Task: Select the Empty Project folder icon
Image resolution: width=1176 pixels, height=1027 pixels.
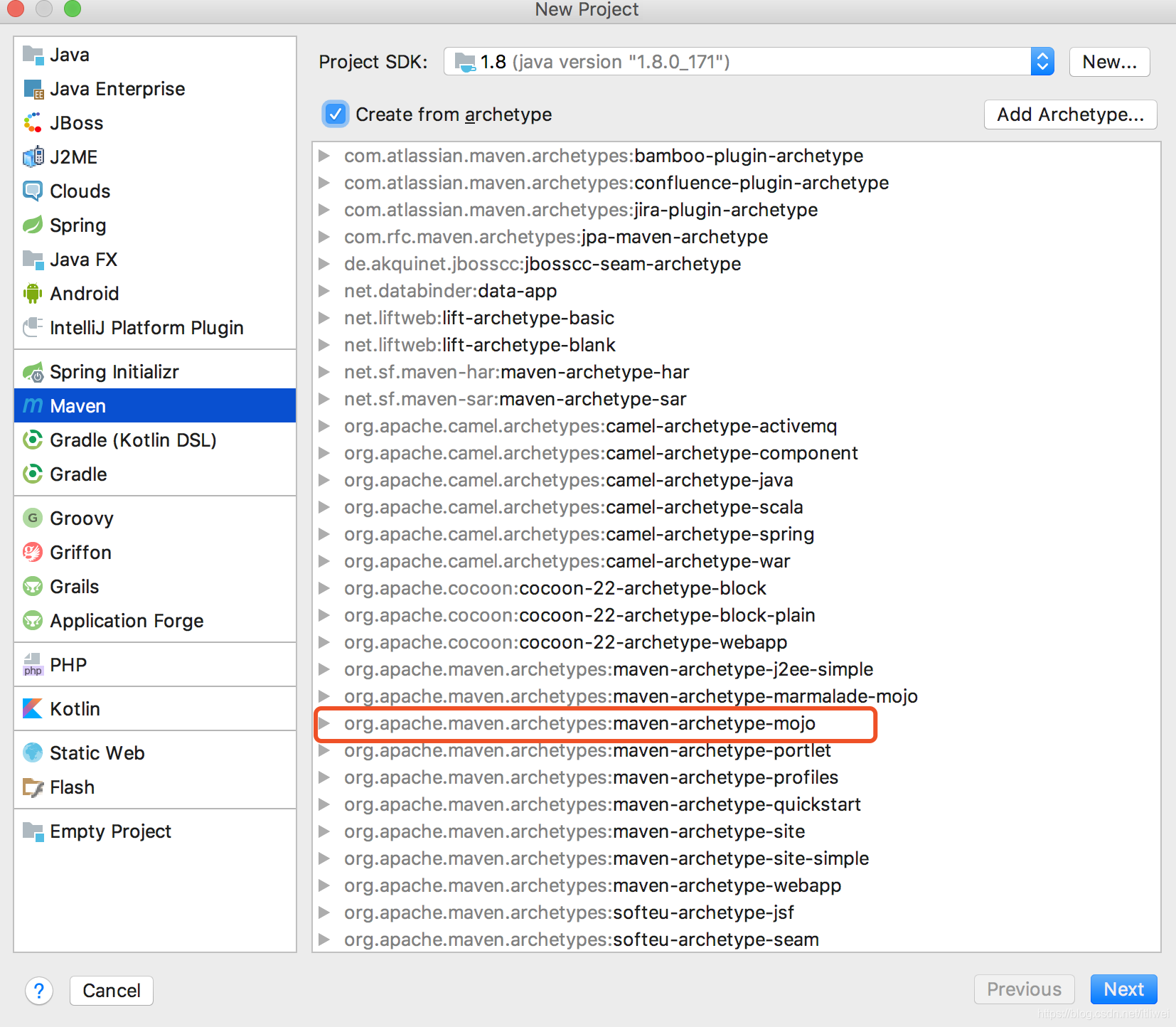Action: [33, 831]
